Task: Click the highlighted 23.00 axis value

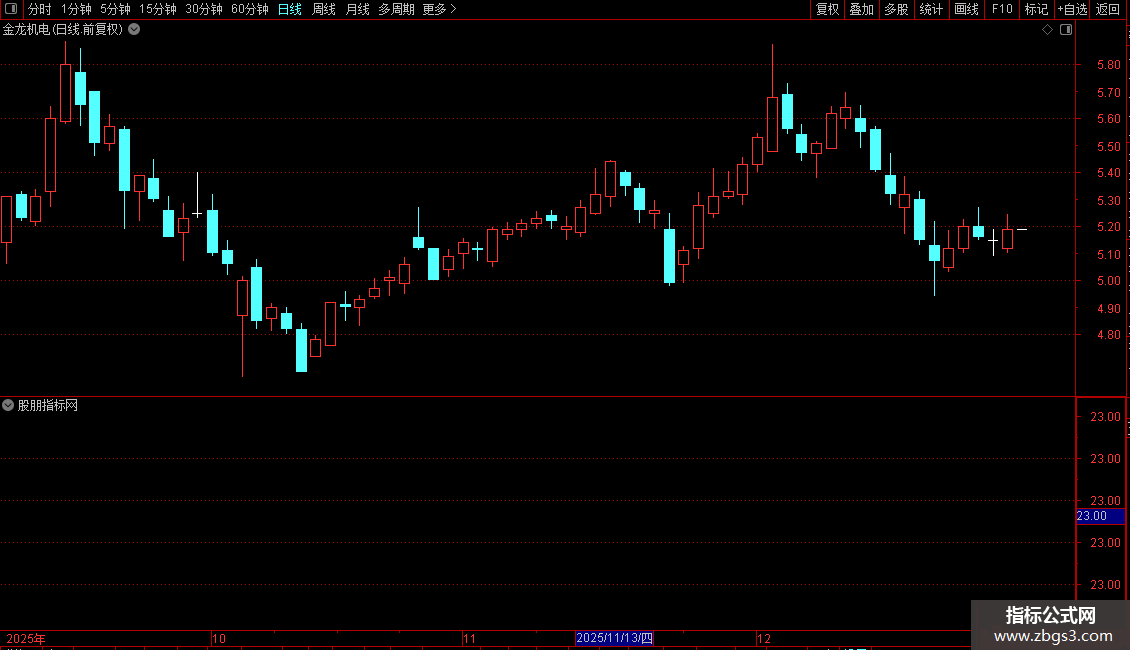Action: pos(1100,516)
